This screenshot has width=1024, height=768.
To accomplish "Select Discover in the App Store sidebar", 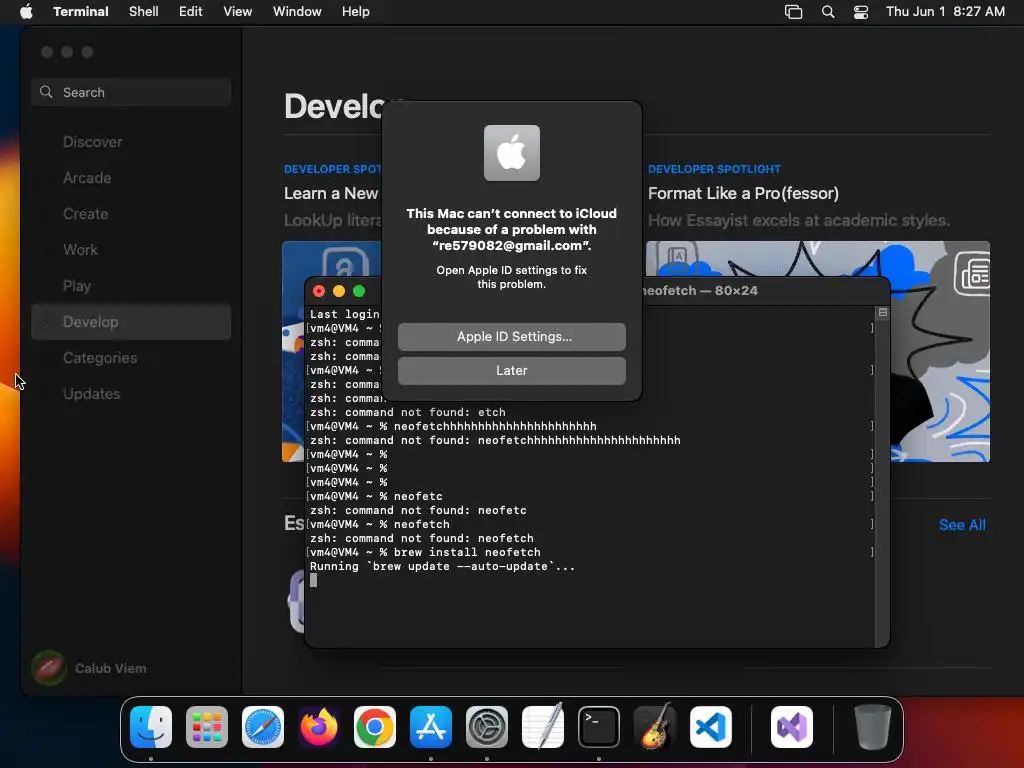I will click(131, 142).
